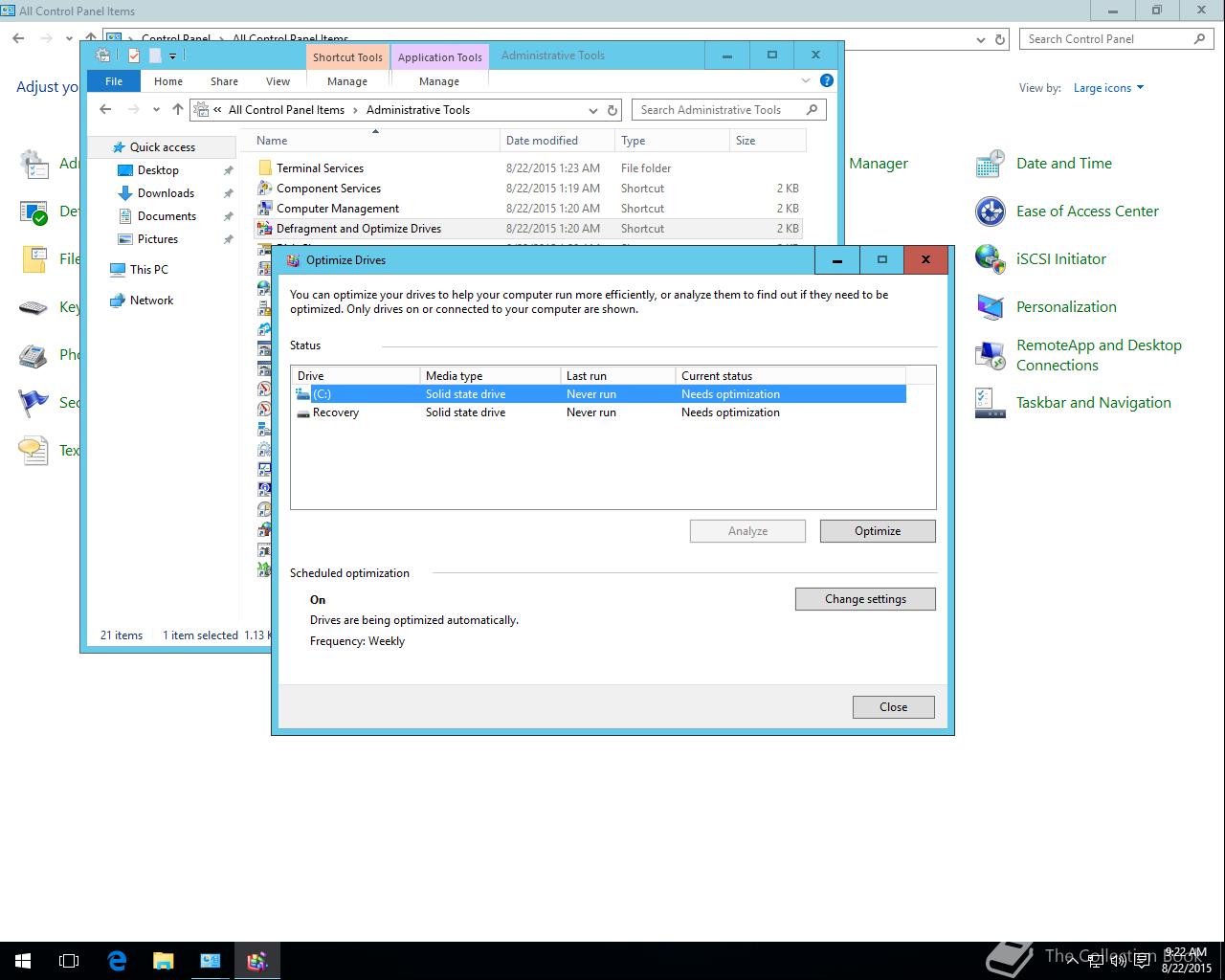Image resolution: width=1225 pixels, height=980 pixels.
Task: Select the Defragment and Optimize Drives icon
Action: point(265,229)
